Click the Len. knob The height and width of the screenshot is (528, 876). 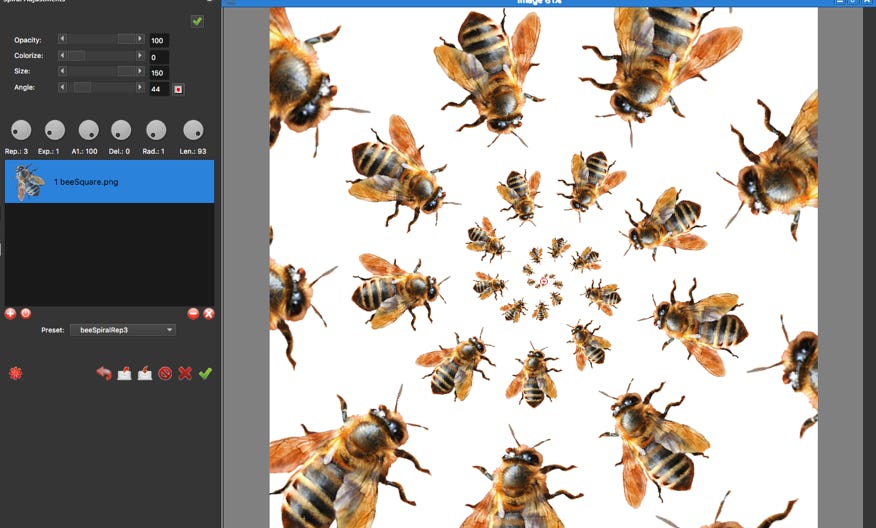(x=193, y=130)
